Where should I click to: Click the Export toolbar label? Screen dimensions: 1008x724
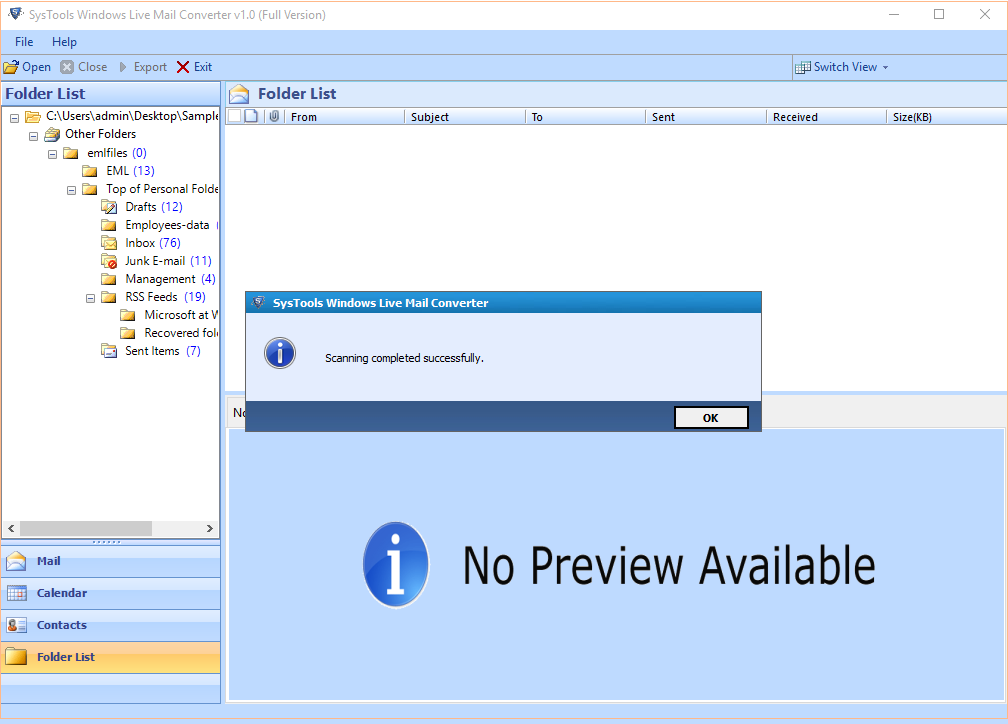click(150, 67)
